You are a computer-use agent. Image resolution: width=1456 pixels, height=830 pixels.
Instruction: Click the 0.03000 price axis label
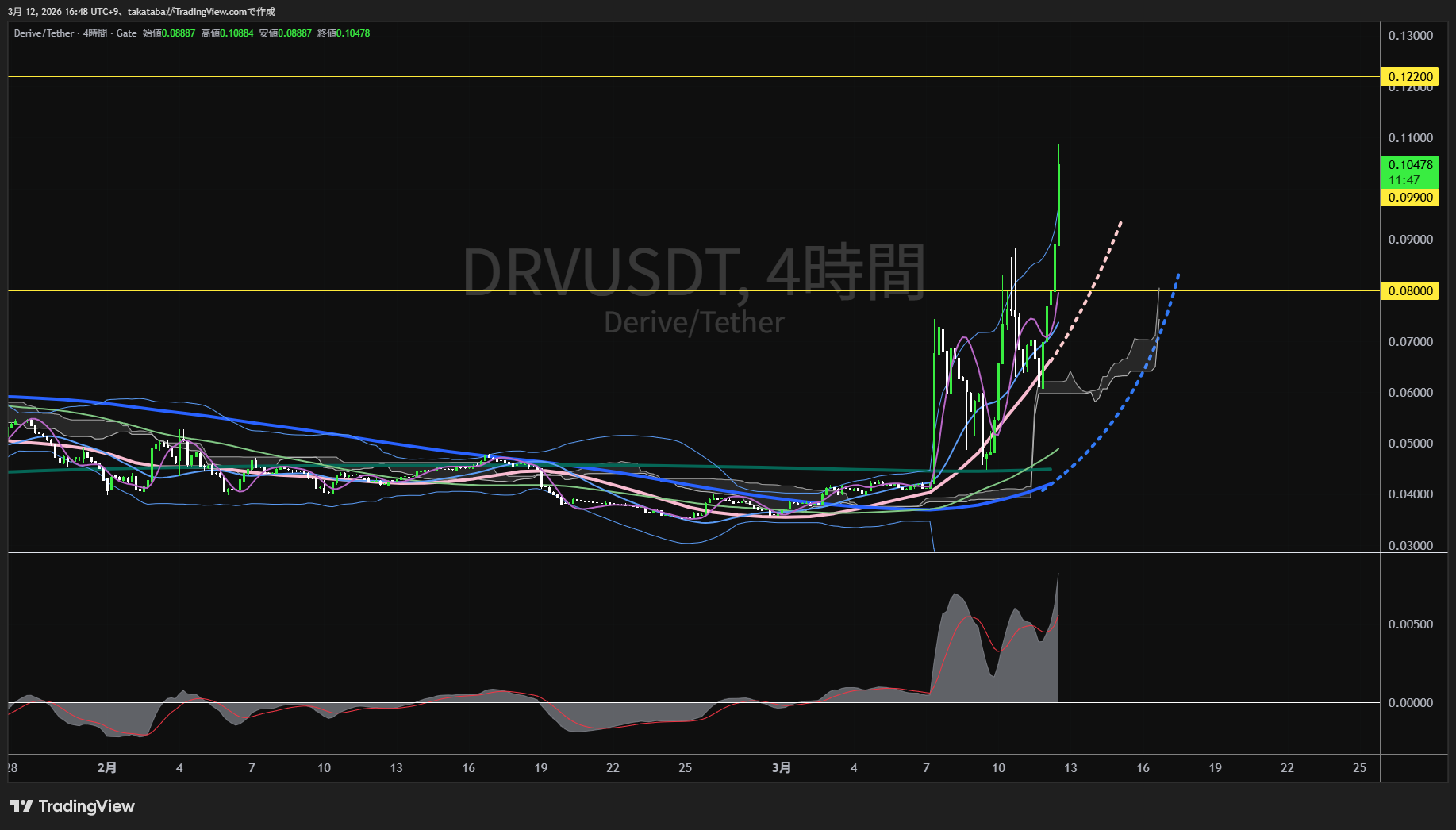coord(1410,546)
